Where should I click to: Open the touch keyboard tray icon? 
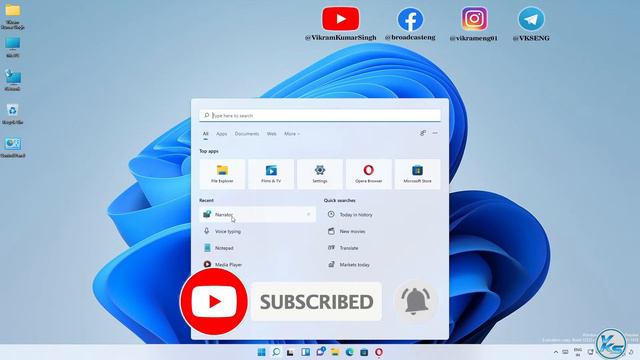tap(565, 352)
